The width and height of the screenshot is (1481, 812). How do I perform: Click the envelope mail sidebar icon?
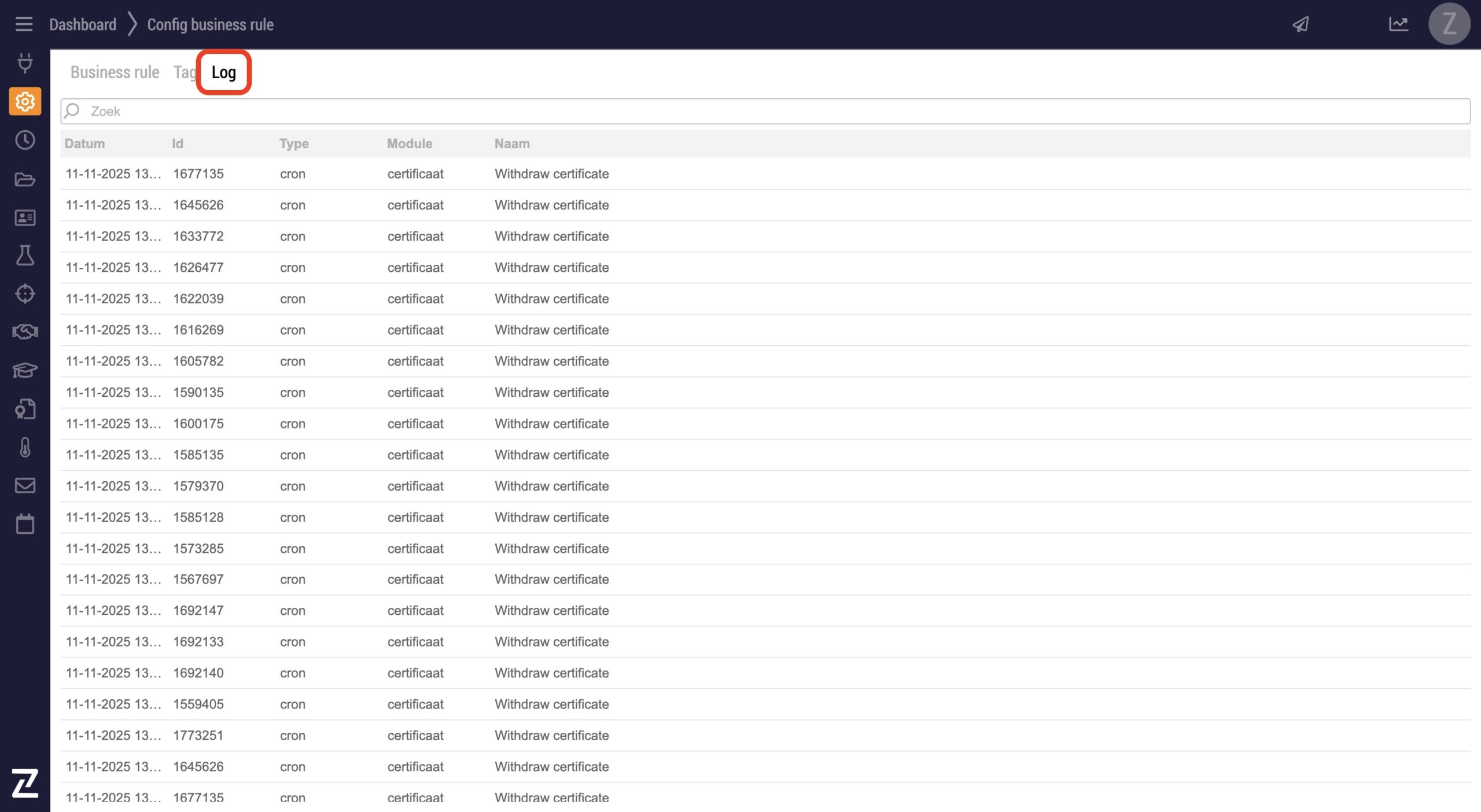[x=25, y=485]
